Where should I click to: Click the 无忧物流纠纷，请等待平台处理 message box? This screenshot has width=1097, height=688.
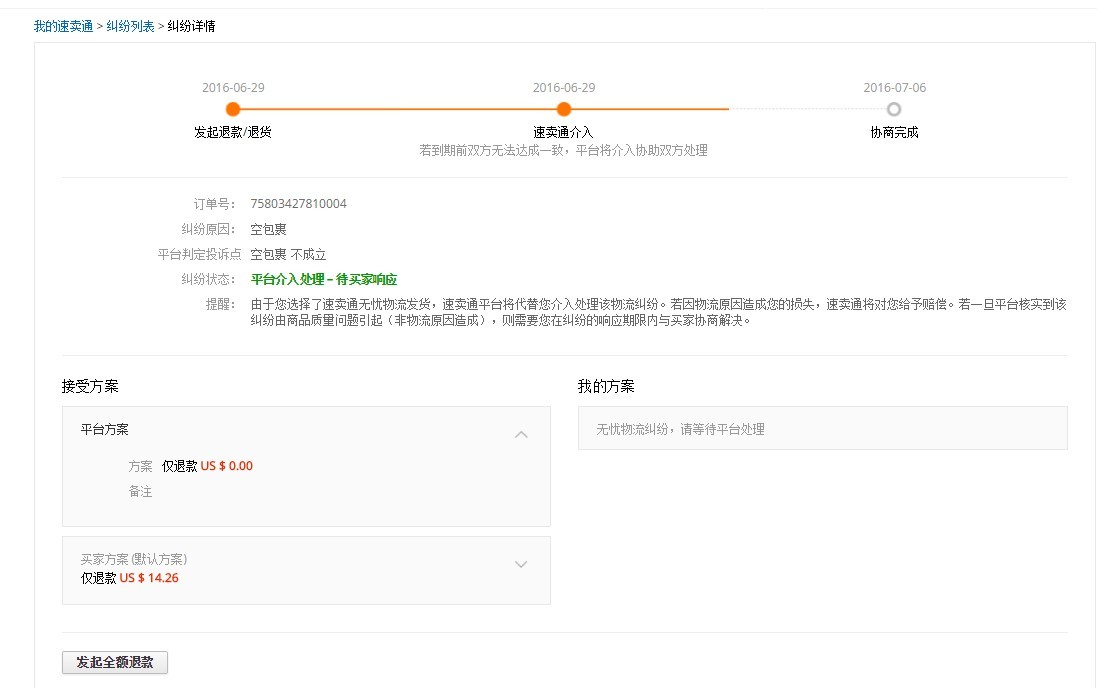(822, 428)
